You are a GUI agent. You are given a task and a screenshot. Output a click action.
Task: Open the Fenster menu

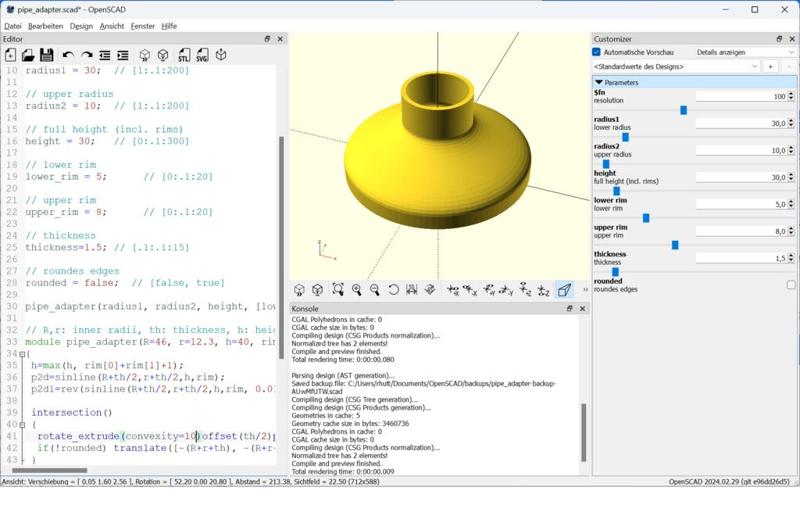142,26
